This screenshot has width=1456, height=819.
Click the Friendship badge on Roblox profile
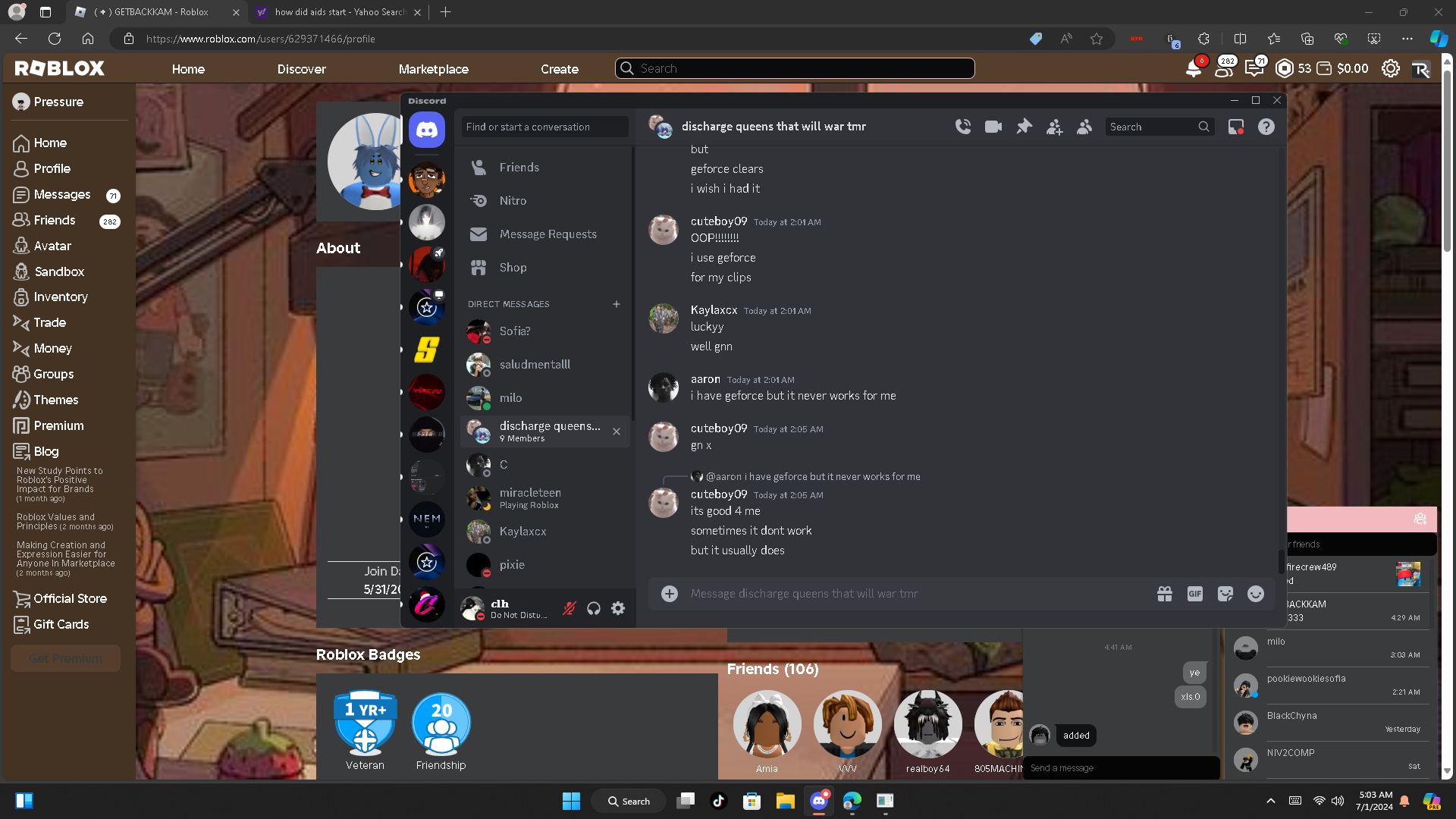tap(441, 723)
